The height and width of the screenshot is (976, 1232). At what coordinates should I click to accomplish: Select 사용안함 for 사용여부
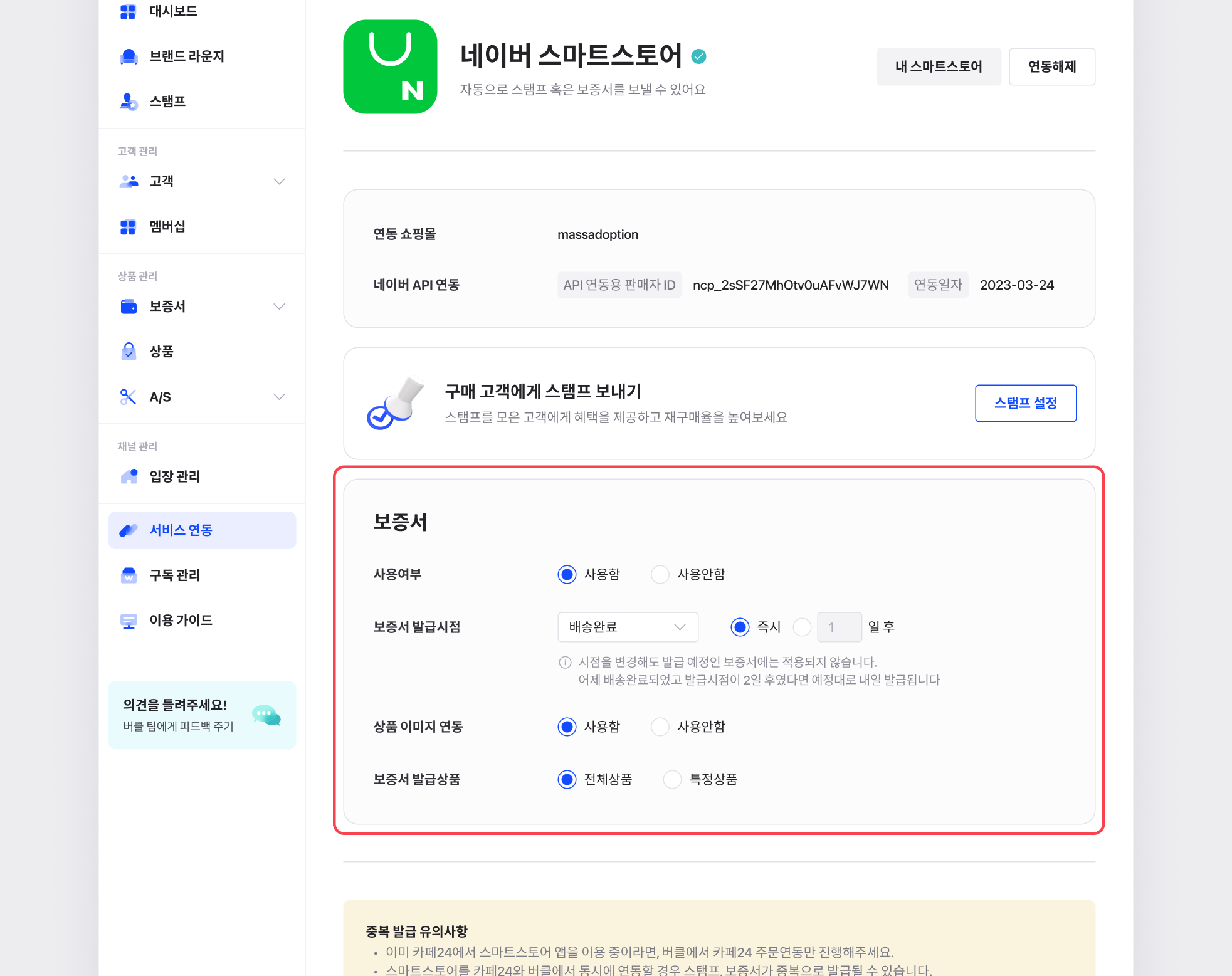pyautogui.click(x=660, y=574)
